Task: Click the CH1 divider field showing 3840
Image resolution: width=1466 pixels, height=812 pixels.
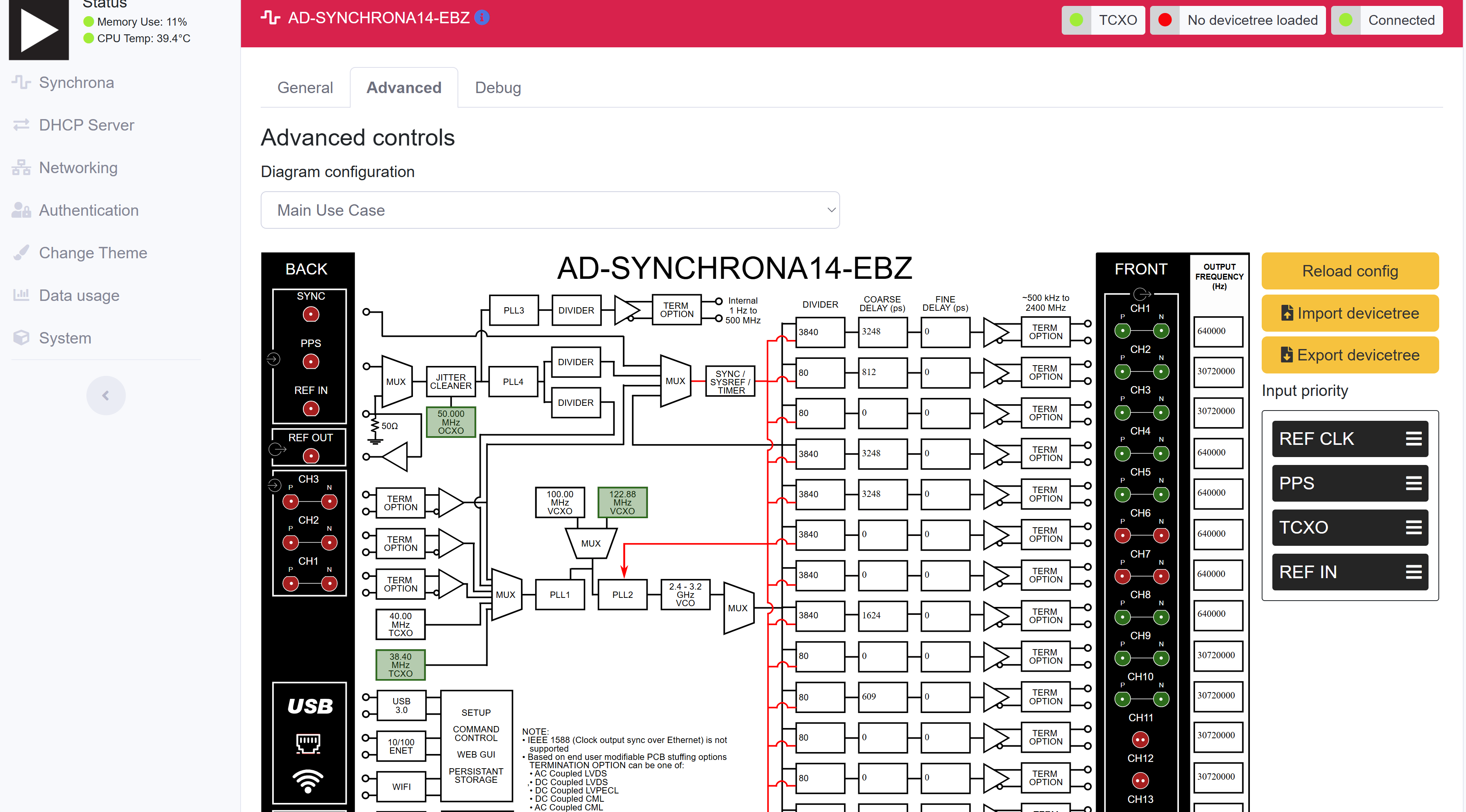Action: coord(820,332)
